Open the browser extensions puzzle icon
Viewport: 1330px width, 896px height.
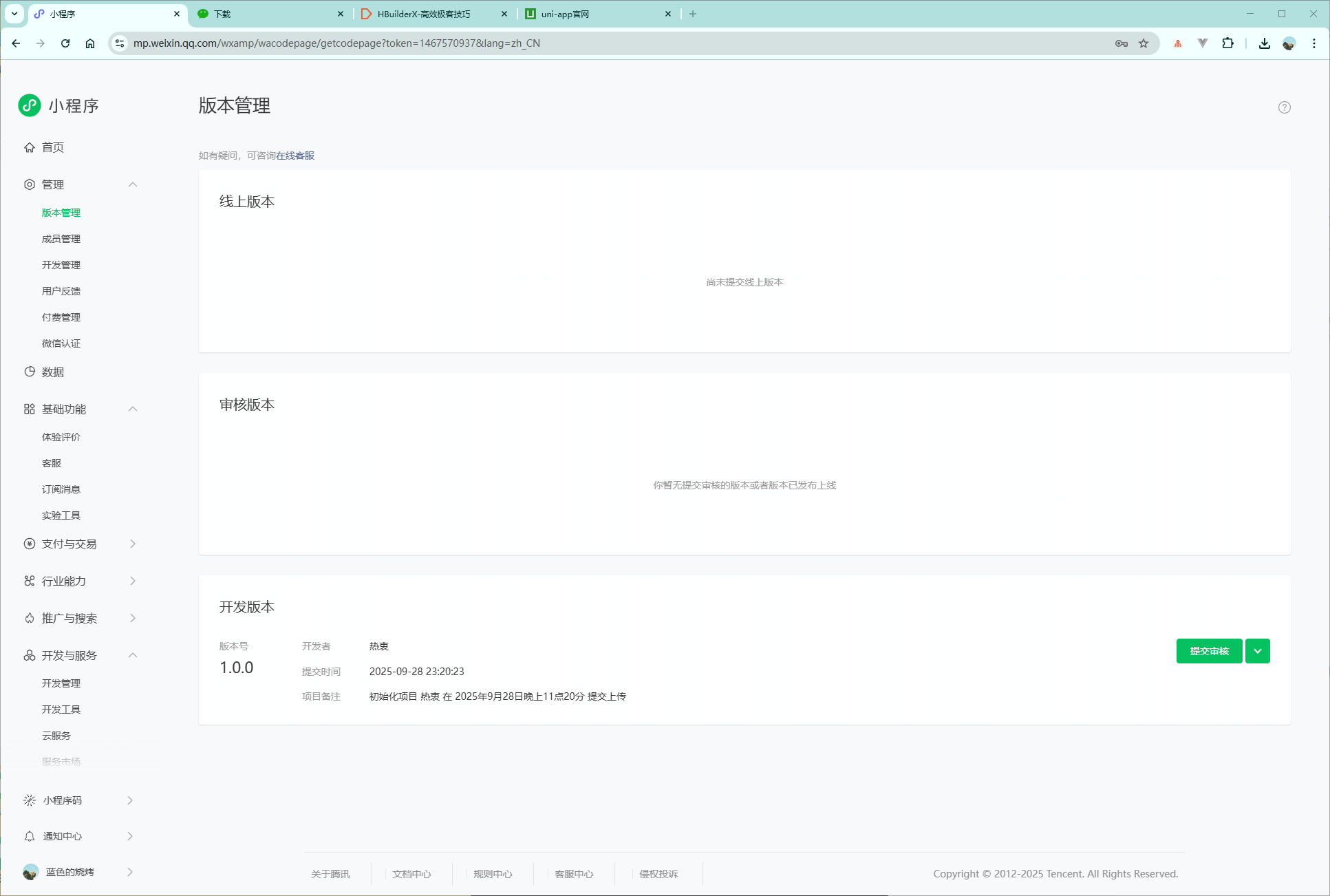(x=1227, y=43)
